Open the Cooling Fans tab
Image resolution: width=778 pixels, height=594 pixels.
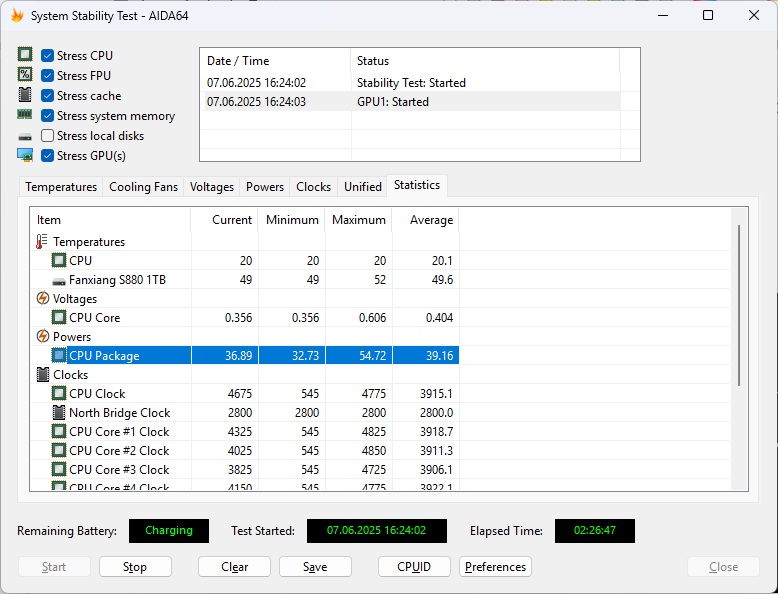click(x=144, y=187)
